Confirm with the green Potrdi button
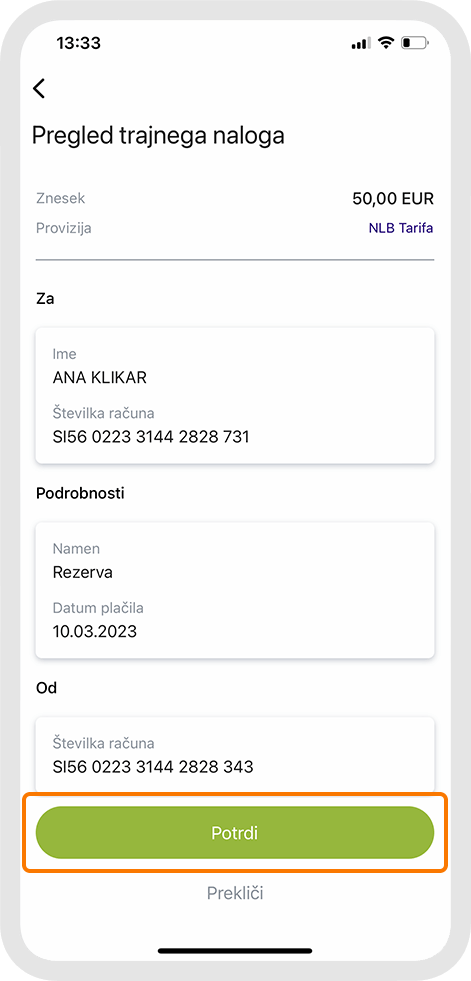This screenshot has width=471, height=981. tap(235, 833)
